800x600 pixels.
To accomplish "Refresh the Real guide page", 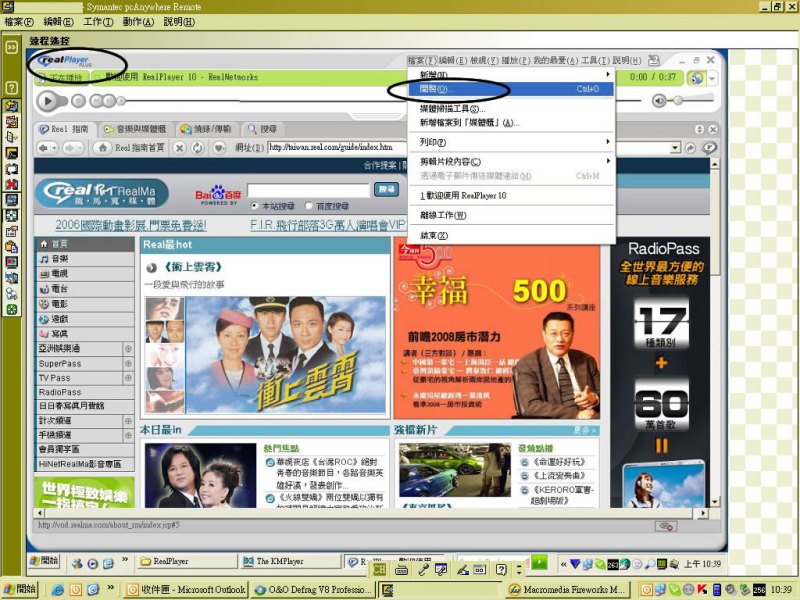I will (x=197, y=148).
